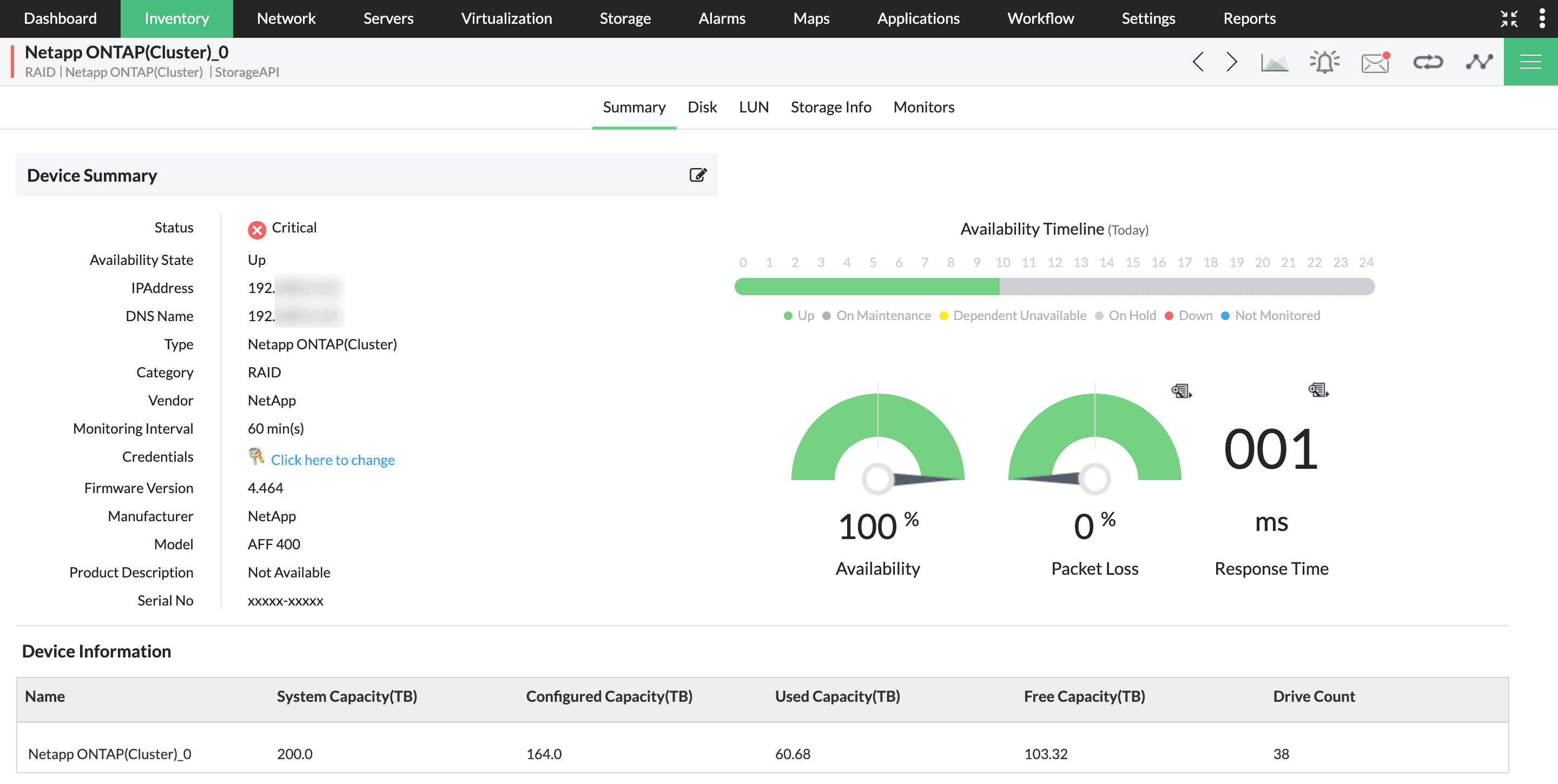Click the Down legend red dot

pos(1168,316)
